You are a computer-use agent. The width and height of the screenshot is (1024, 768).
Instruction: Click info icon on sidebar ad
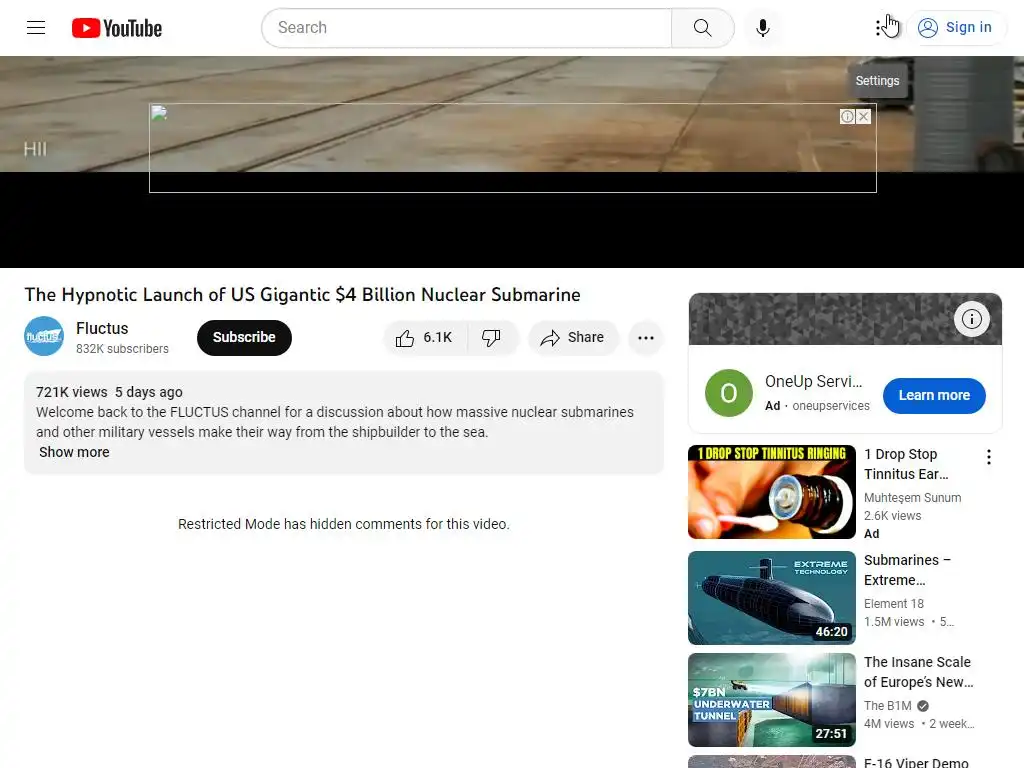[x=971, y=319]
